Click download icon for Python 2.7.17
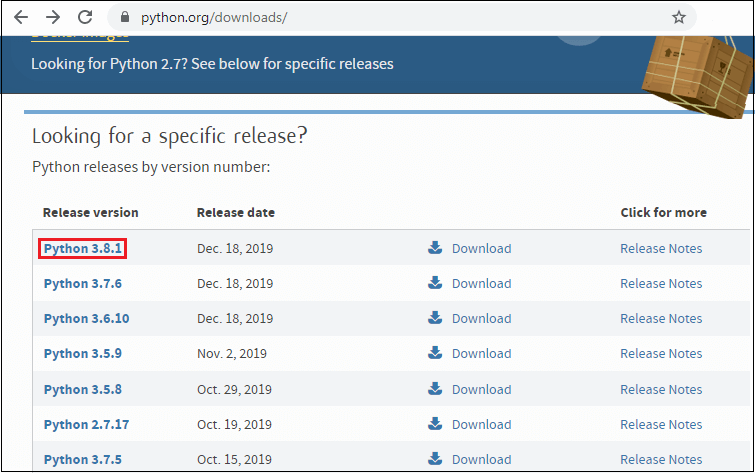This screenshot has height=473, width=755. [x=435, y=424]
